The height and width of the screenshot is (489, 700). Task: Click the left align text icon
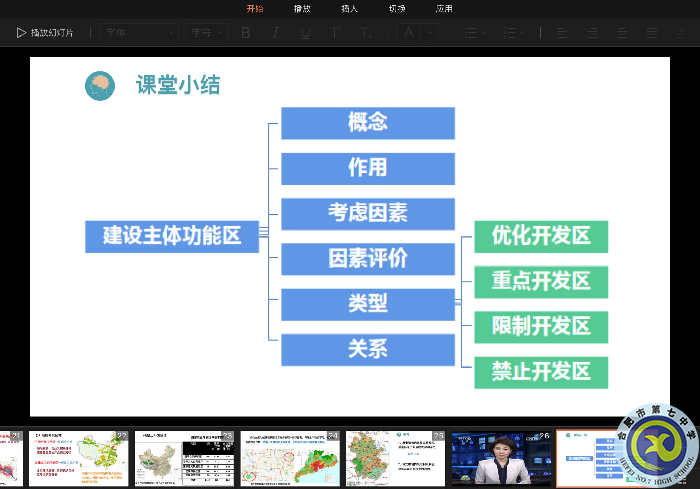click(x=561, y=33)
